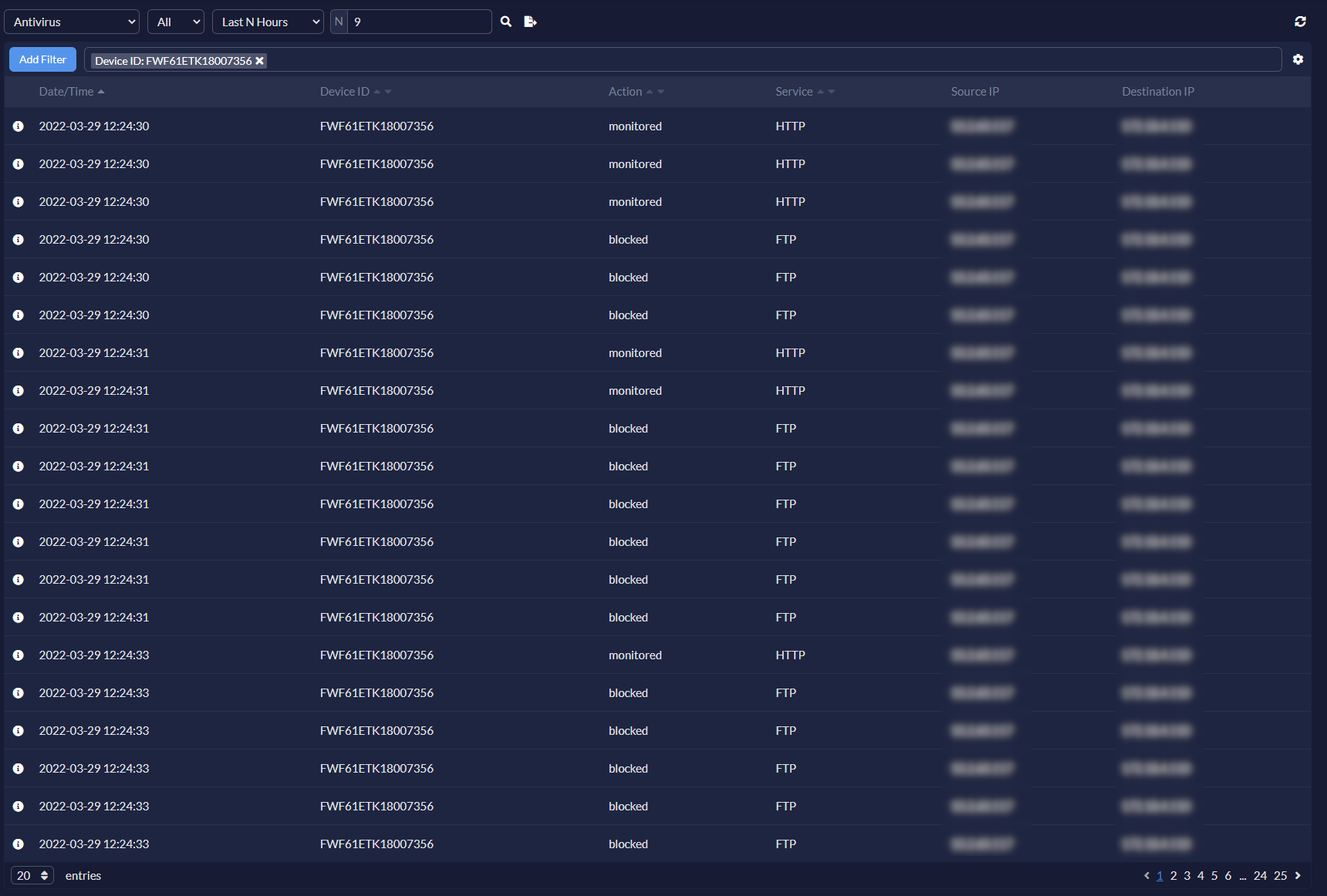Open column settings gear icon

[1298, 59]
